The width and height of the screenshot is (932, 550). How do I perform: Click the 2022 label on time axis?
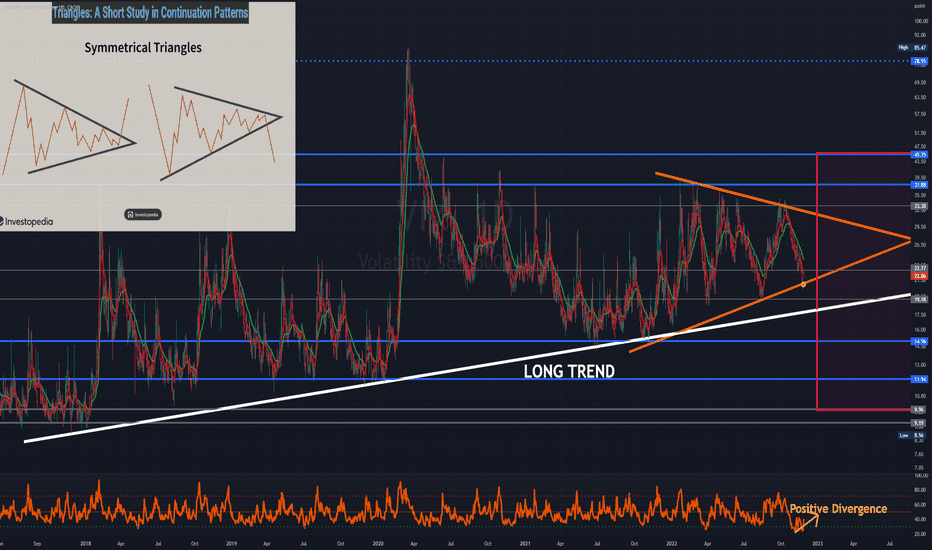pyautogui.click(x=672, y=543)
